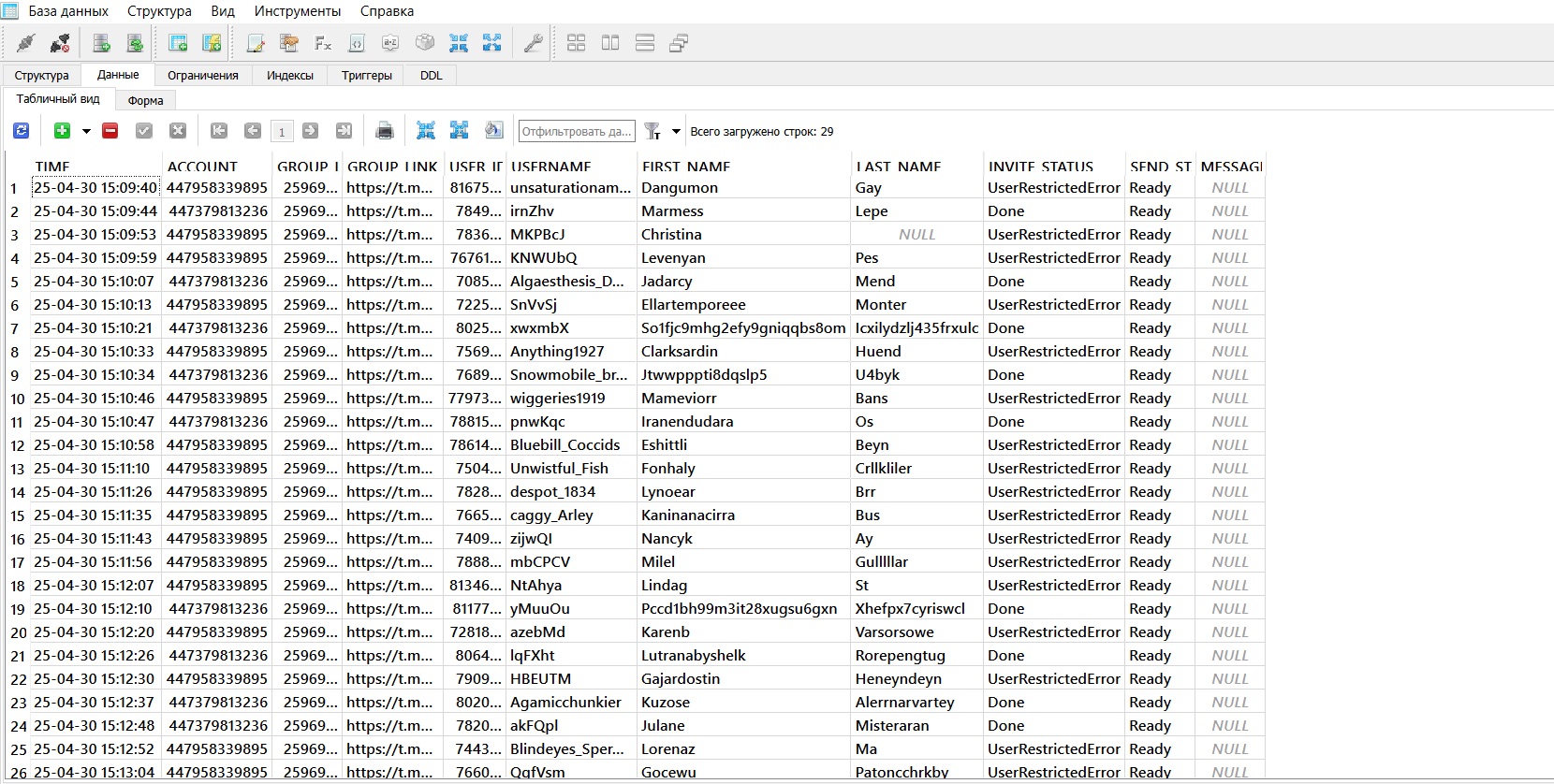Switch to the Структура tab

coord(42,76)
